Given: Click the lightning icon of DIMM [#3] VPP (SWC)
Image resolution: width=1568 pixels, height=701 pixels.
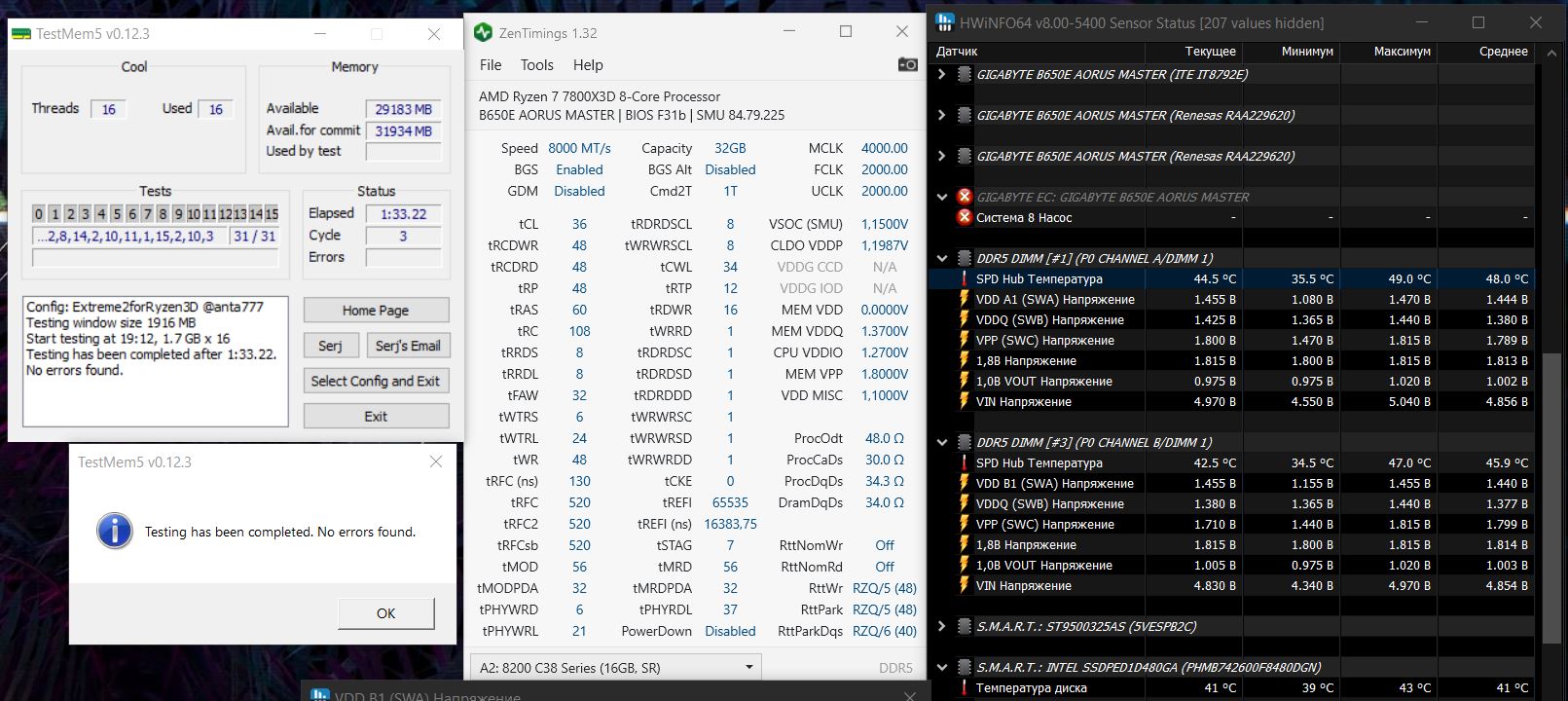Looking at the screenshot, I should (965, 524).
